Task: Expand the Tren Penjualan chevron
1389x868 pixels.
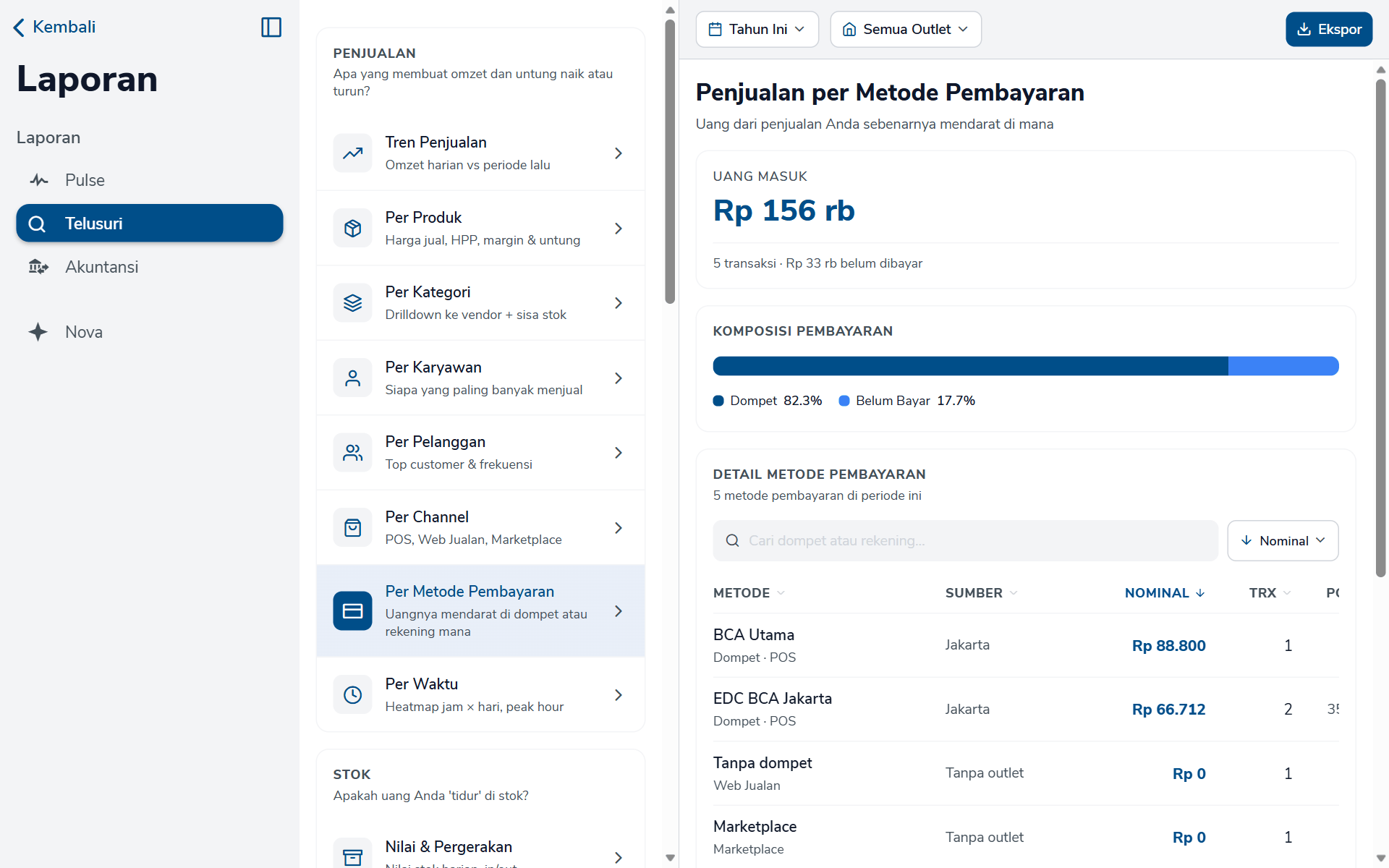Action: tap(619, 153)
